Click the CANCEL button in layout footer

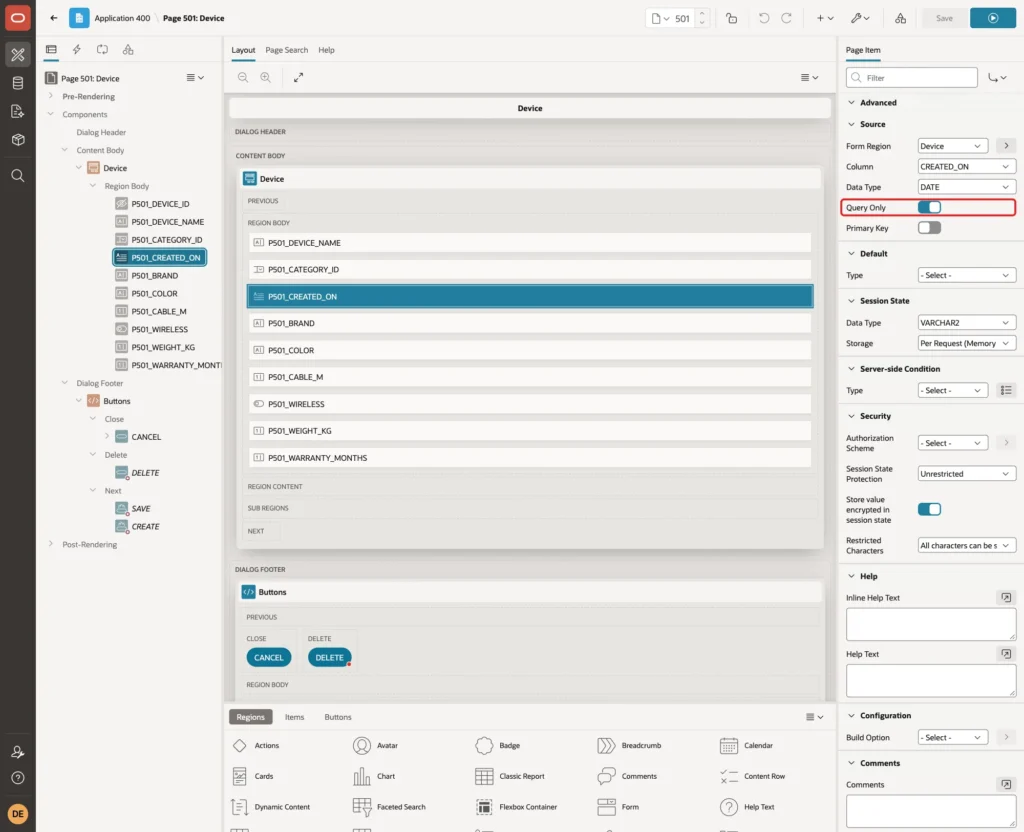click(x=268, y=658)
